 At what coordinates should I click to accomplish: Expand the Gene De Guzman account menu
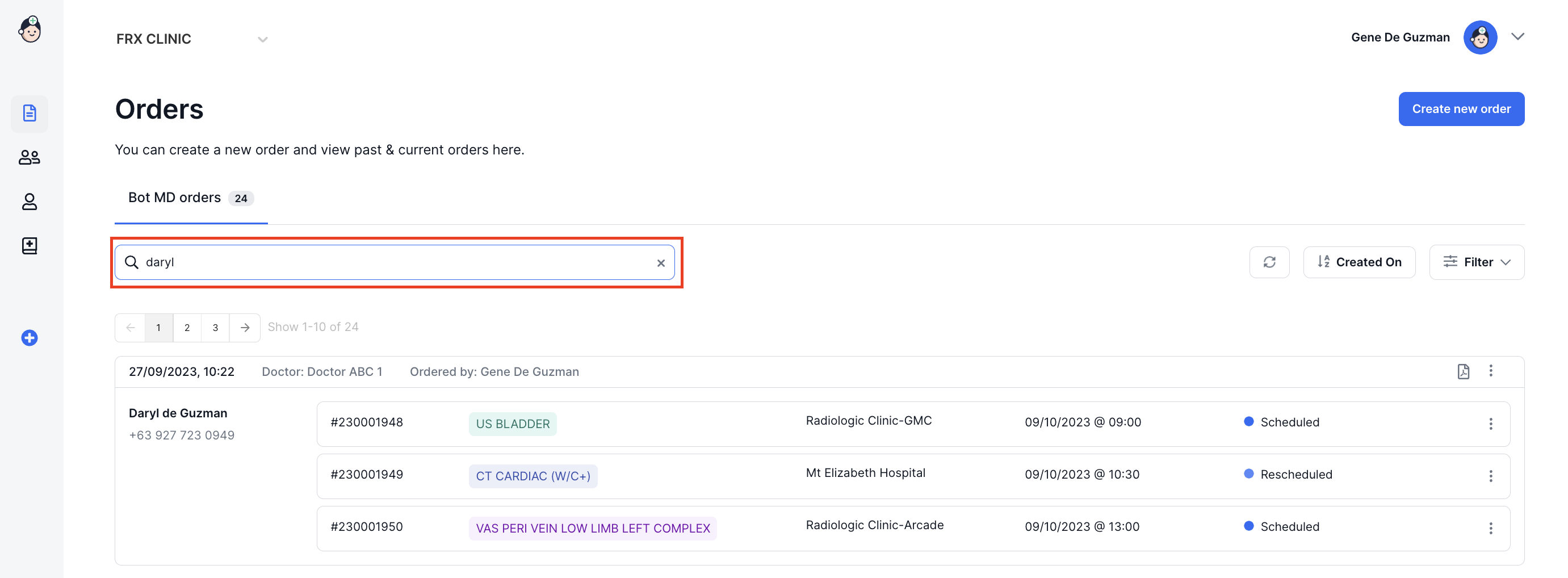pyautogui.click(x=1517, y=37)
